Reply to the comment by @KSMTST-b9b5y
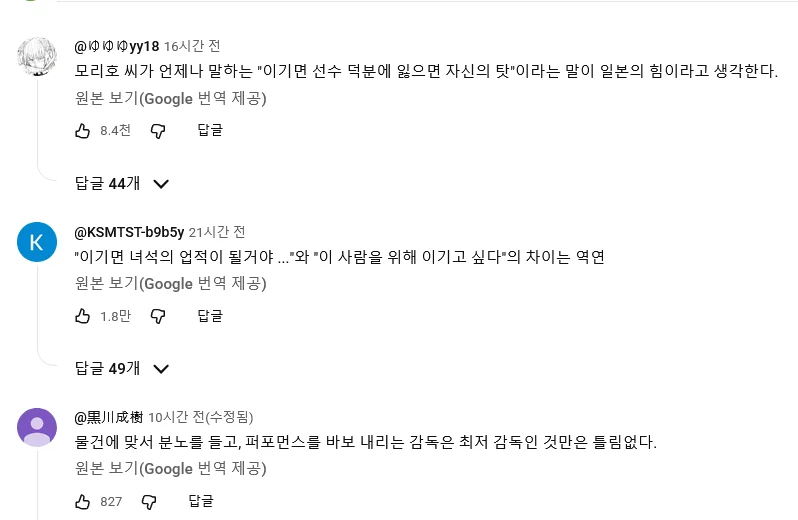The image size is (798, 520). click(210, 315)
